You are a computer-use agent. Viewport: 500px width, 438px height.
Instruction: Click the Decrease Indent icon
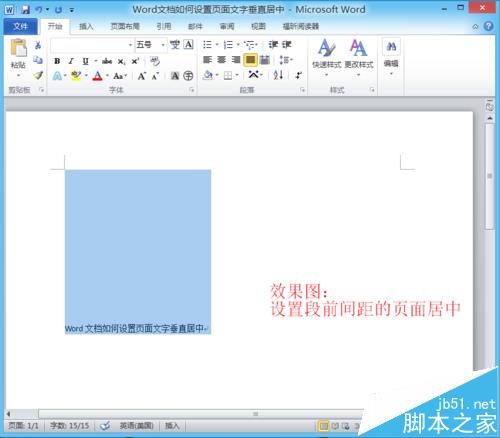[273, 45]
